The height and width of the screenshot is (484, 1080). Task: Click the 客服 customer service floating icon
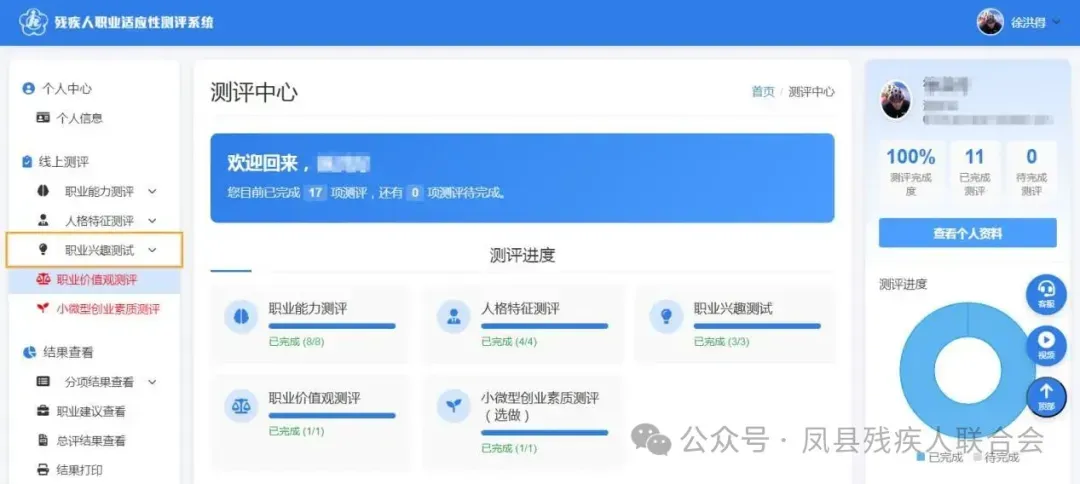[1046, 292]
